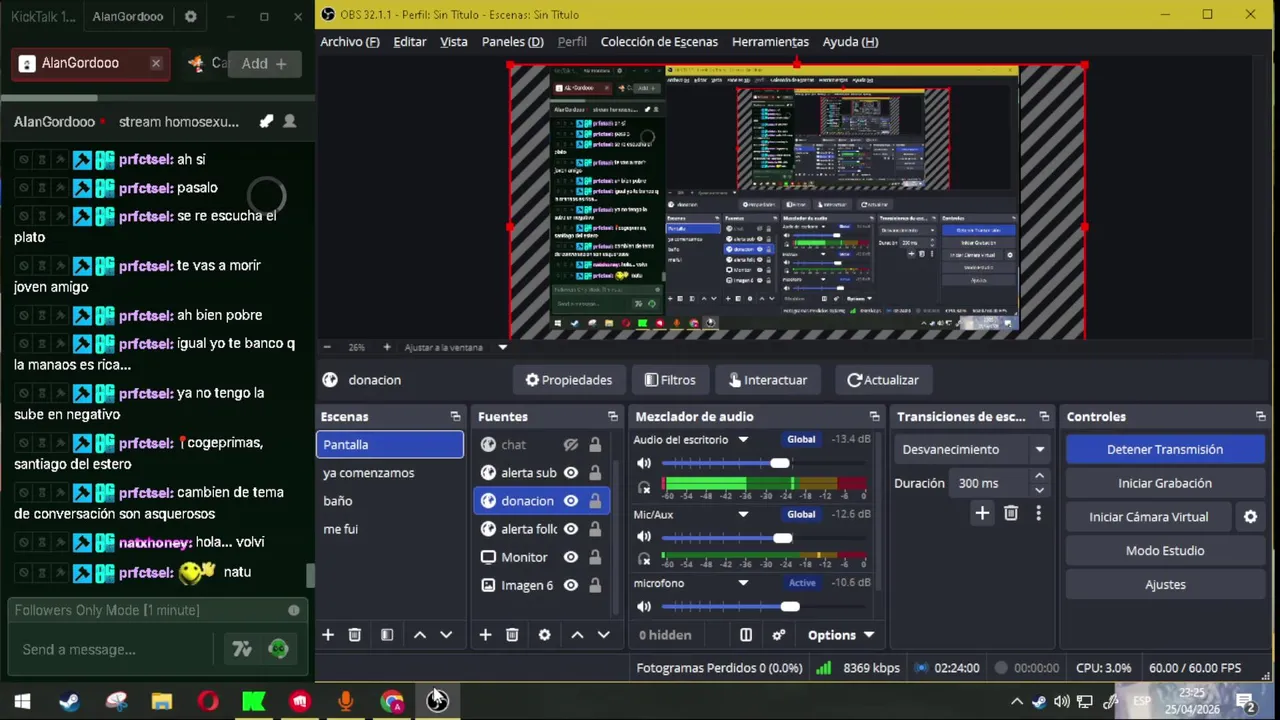Image resolution: width=1280 pixels, height=720 pixels.
Task: Open the user list icon in KickTalk header
Action: point(289,121)
